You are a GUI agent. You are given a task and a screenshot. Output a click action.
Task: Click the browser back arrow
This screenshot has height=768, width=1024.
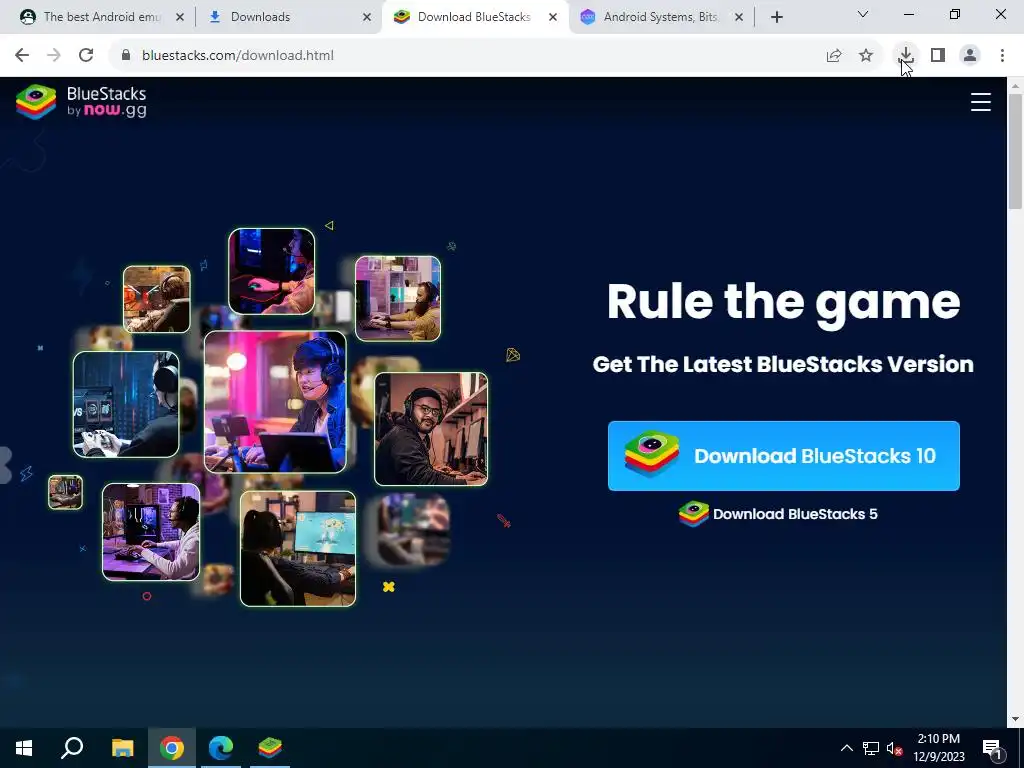pyautogui.click(x=22, y=56)
